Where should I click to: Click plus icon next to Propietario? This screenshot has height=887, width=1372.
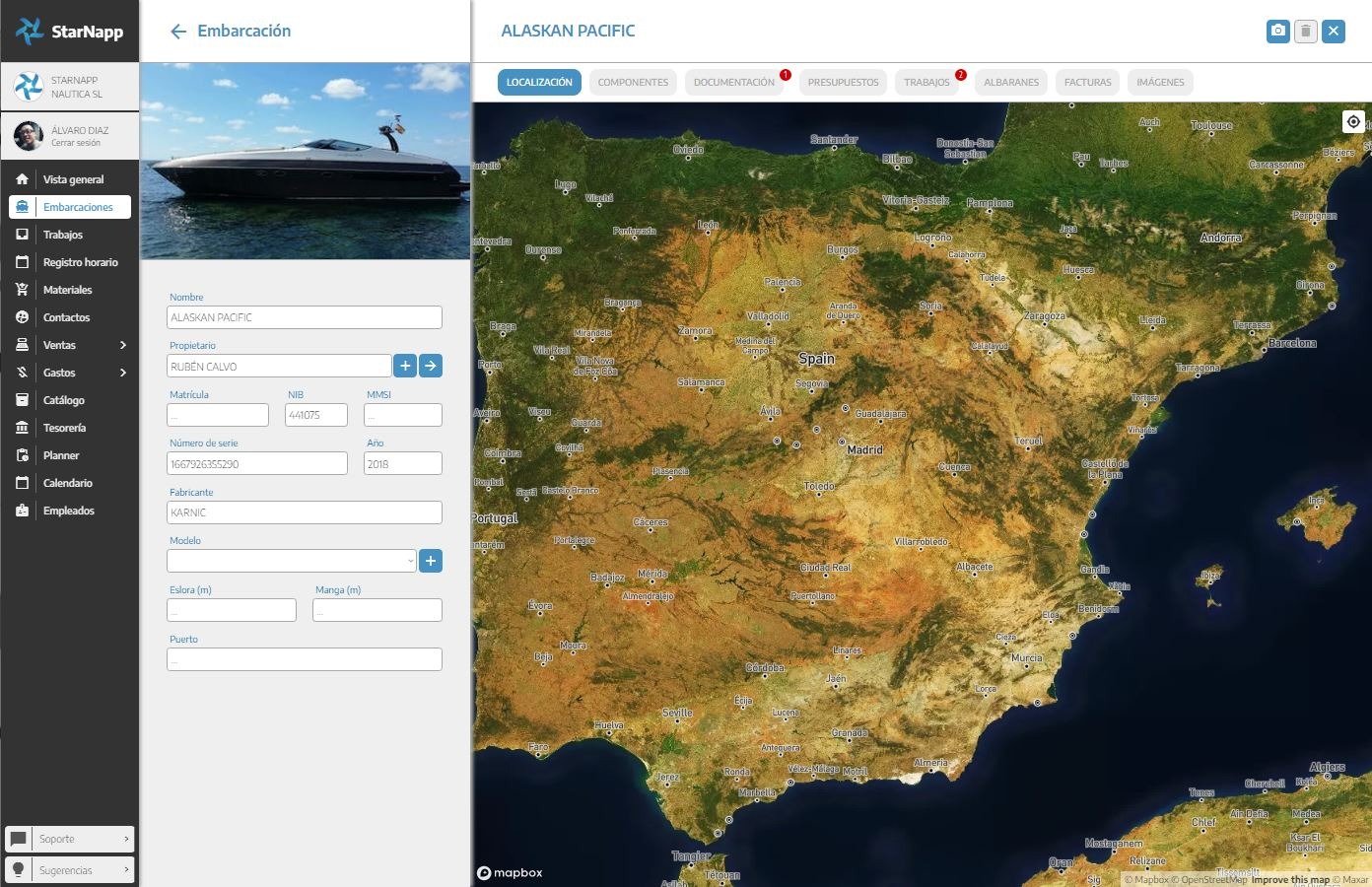pyautogui.click(x=404, y=366)
